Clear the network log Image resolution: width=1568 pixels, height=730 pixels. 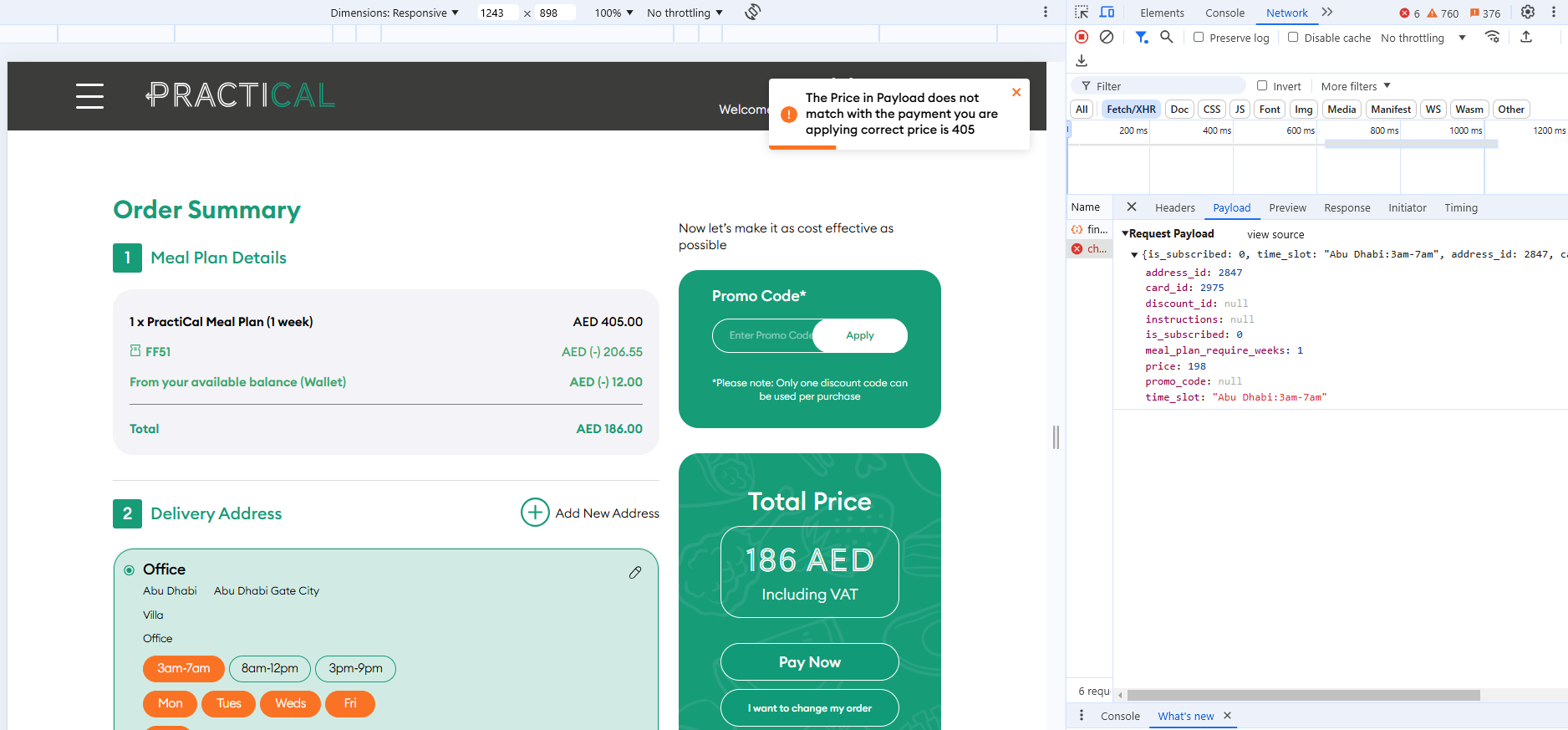pyautogui.click(x=1107, y=37)
